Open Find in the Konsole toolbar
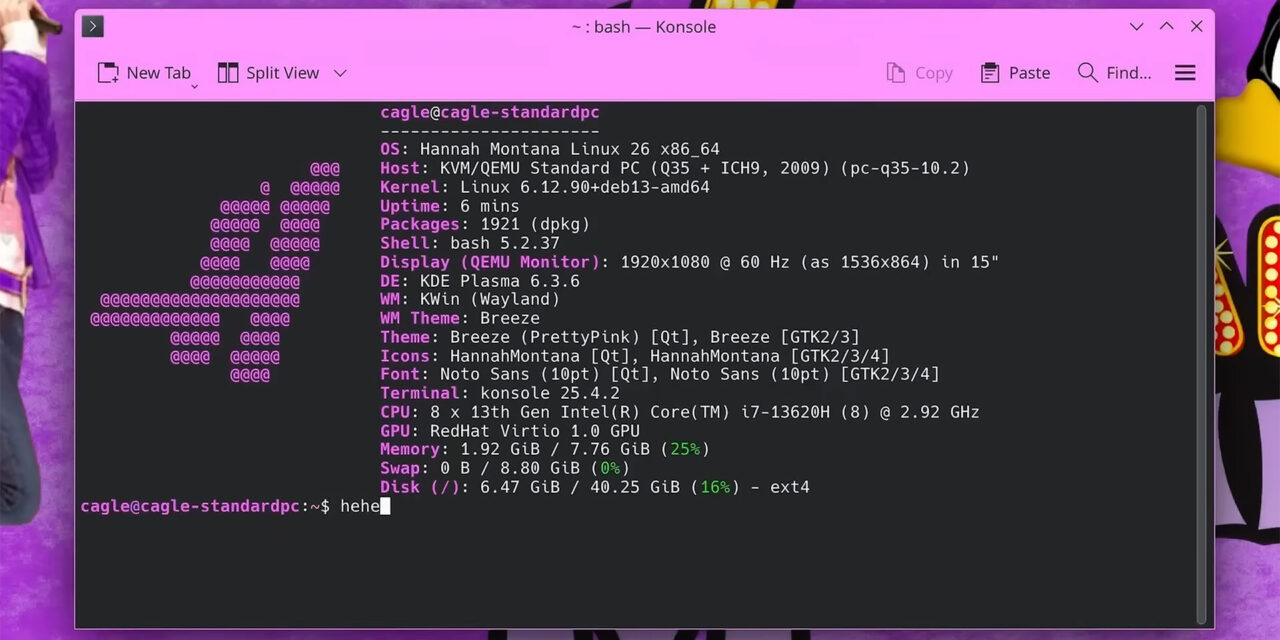Screen dimensions: 1280x640 (1114, 73)
